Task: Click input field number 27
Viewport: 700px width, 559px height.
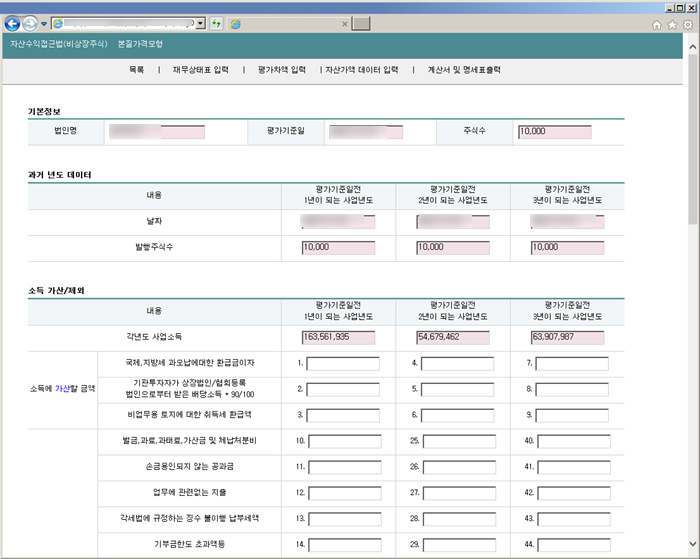Action: (459, 493)
